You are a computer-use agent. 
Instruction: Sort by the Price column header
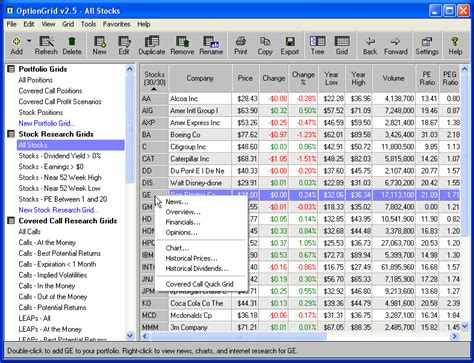(245, 78)
